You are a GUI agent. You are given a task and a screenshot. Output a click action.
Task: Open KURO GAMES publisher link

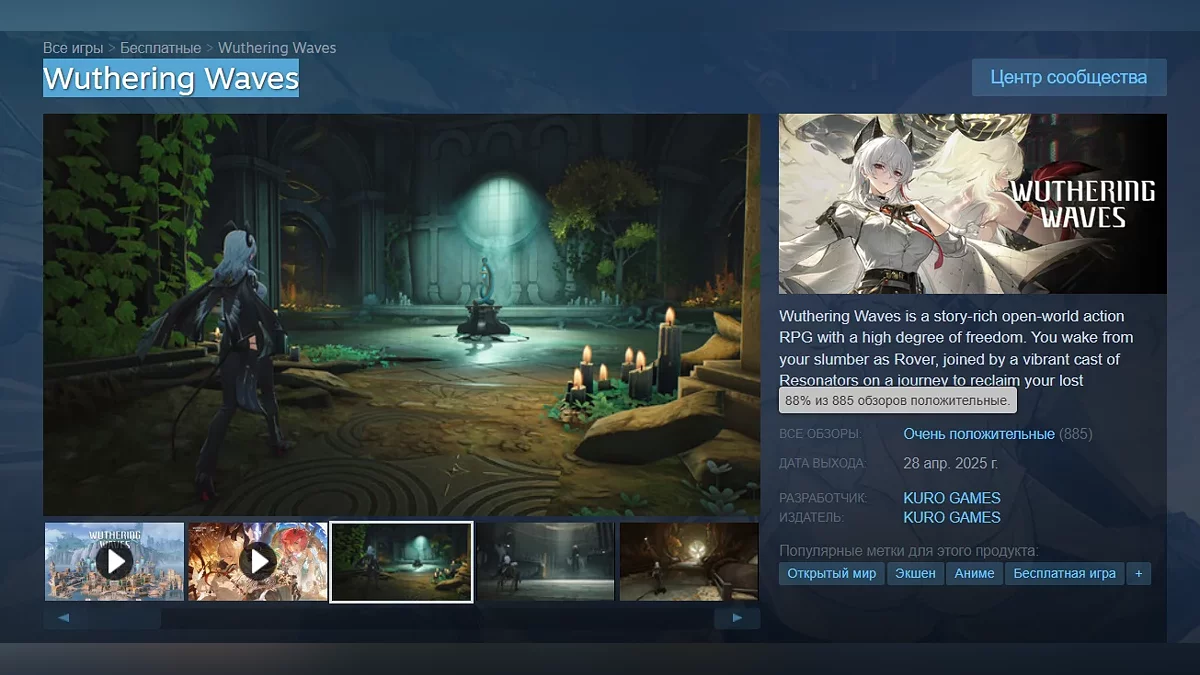[x=951, y=517]
